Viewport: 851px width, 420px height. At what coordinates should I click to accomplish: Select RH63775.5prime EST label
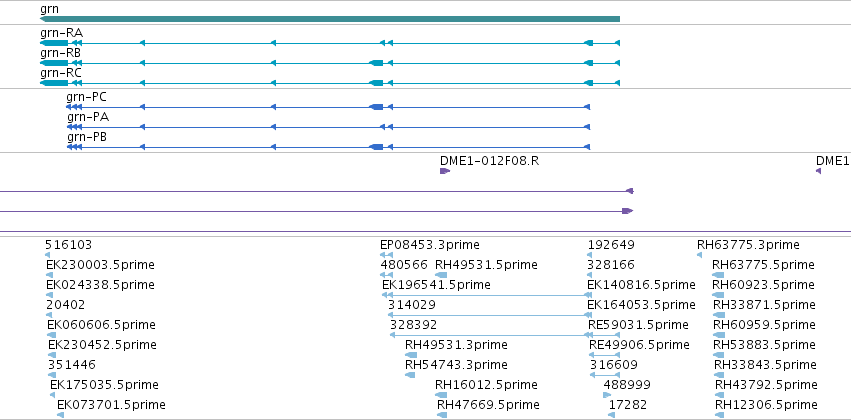click(x=763, y=265)
